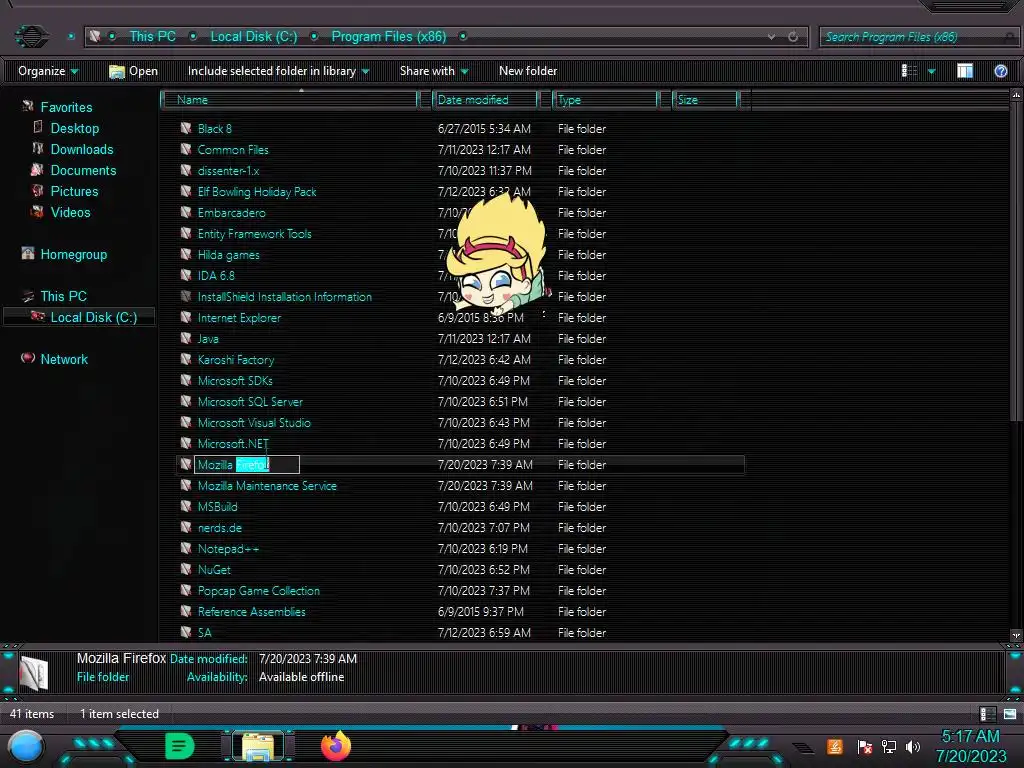Screen dimensions: 1024x768
Task: Toggle the preview pane icon
Action: pos(965,71)
